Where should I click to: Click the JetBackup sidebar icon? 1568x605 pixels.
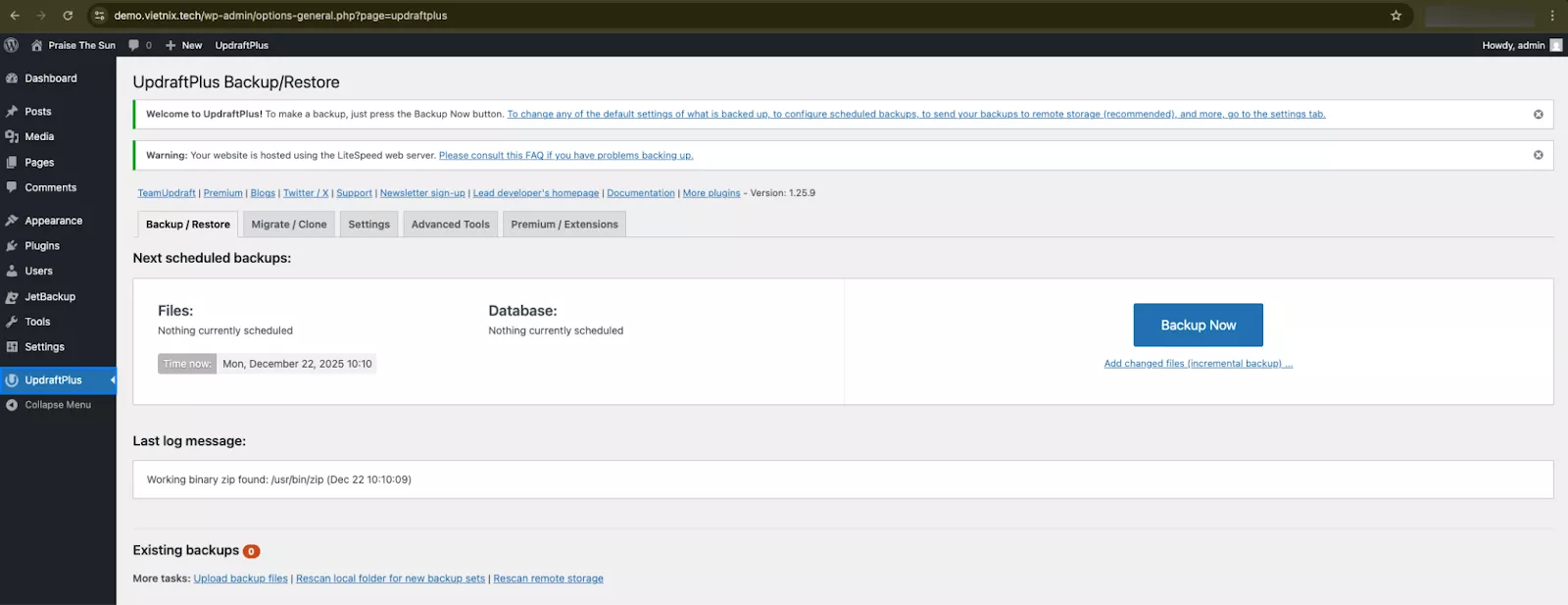(x=12, y=297)
